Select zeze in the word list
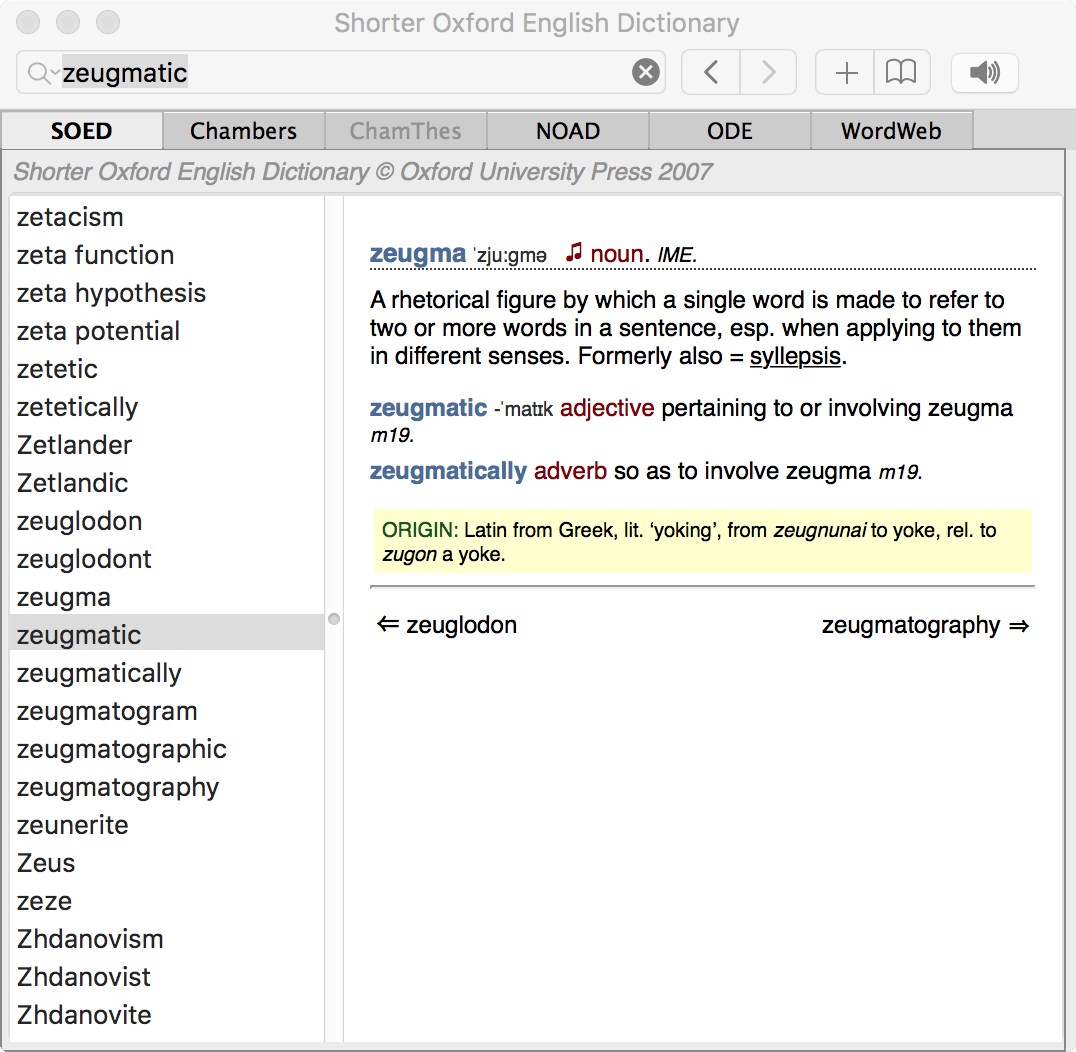This screenshot has height=1052, width=1076. pos(167,901)
